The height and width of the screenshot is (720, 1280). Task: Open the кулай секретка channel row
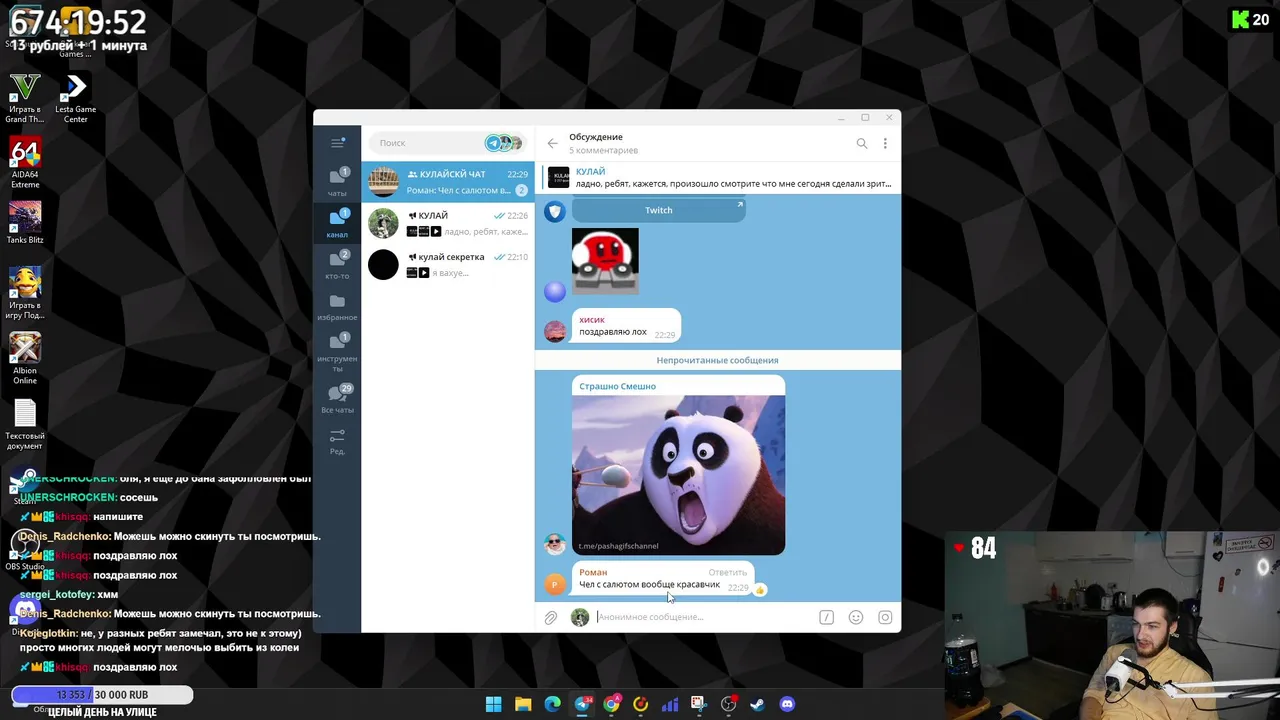point(448,264)
